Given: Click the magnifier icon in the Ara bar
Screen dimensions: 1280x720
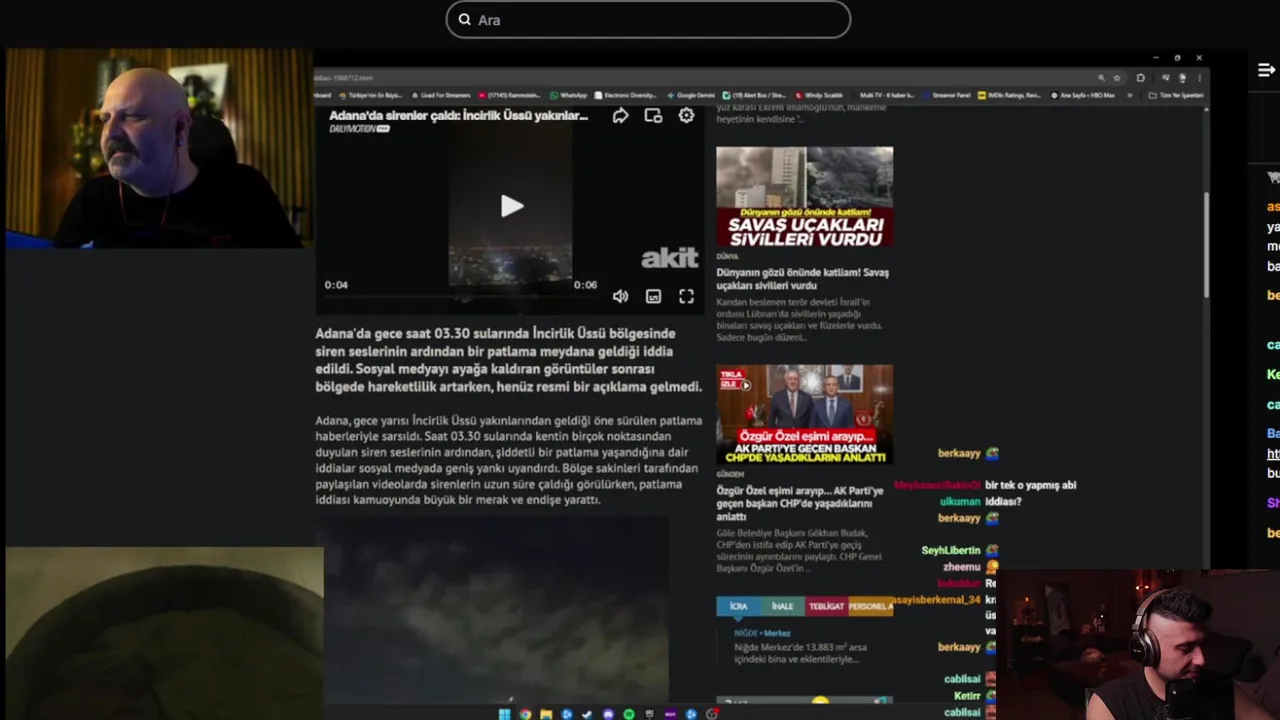Looking at the screenshot, I should coord(464,20).
